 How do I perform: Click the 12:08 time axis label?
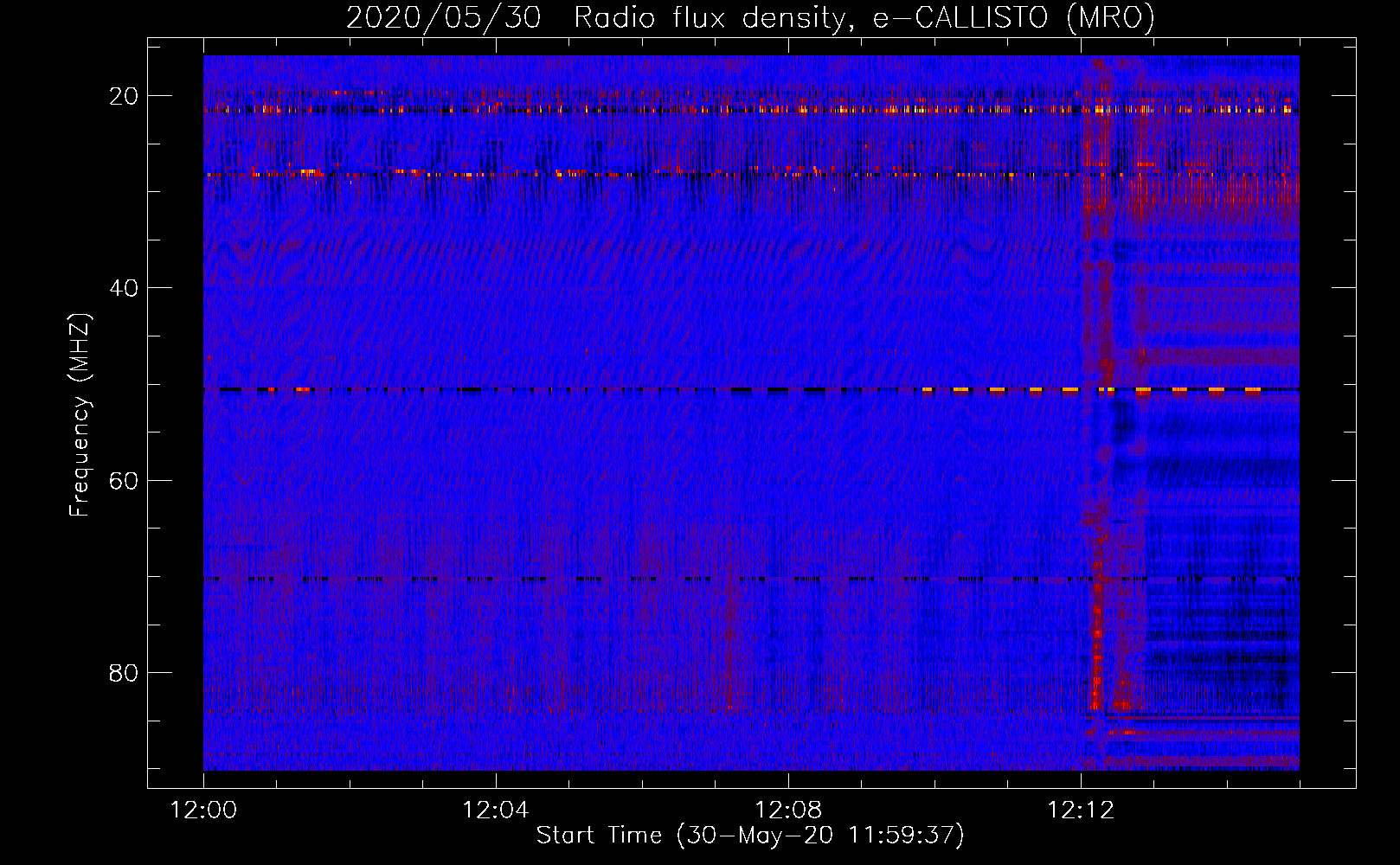[x=788, y=811]
